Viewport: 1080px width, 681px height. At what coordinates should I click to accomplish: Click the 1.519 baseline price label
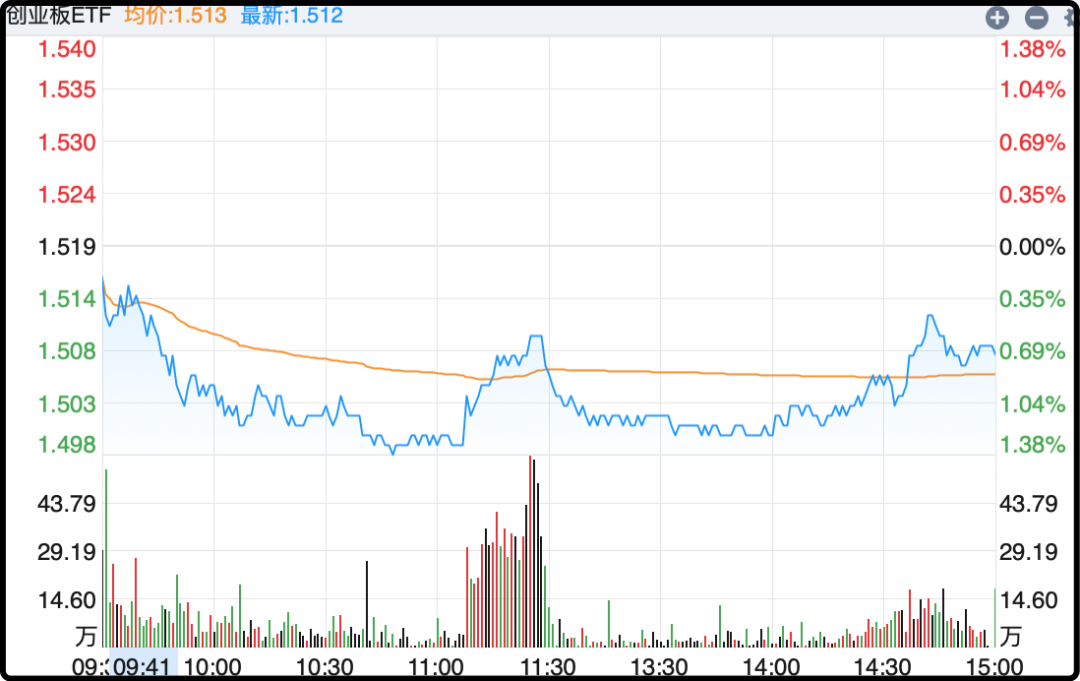[66, 246]
